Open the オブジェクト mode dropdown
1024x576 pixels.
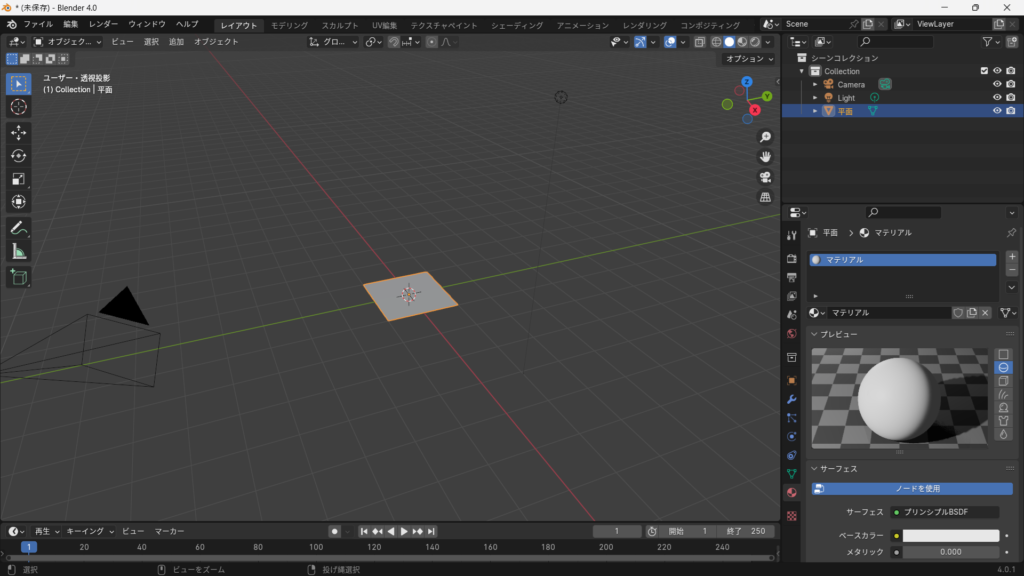tap(67, 42)
